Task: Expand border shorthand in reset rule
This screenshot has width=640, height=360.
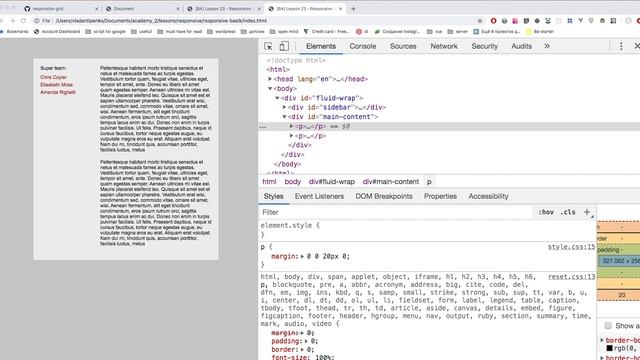Action: click(x=302, y=349)
